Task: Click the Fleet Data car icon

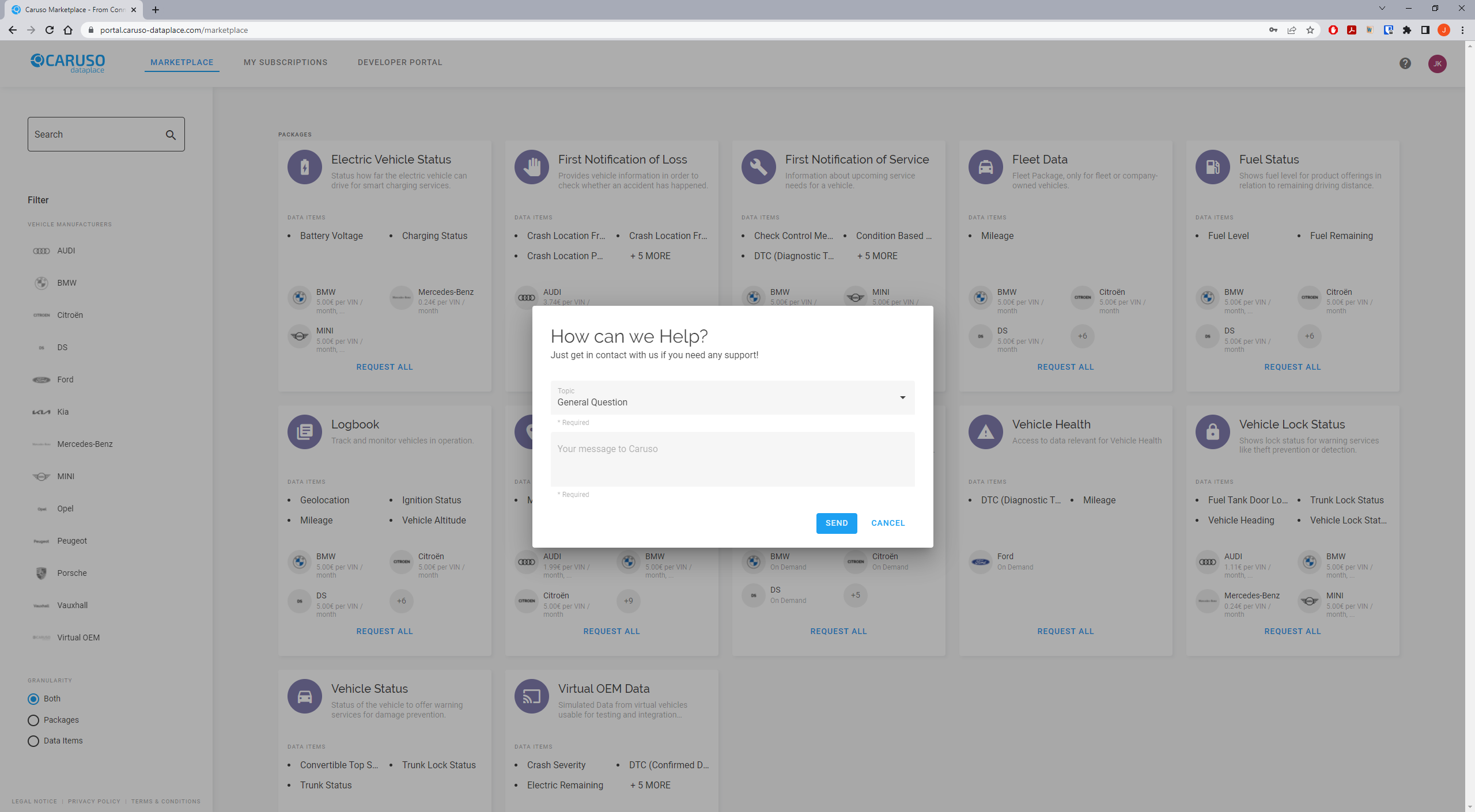Action: [x=986, y=167]
